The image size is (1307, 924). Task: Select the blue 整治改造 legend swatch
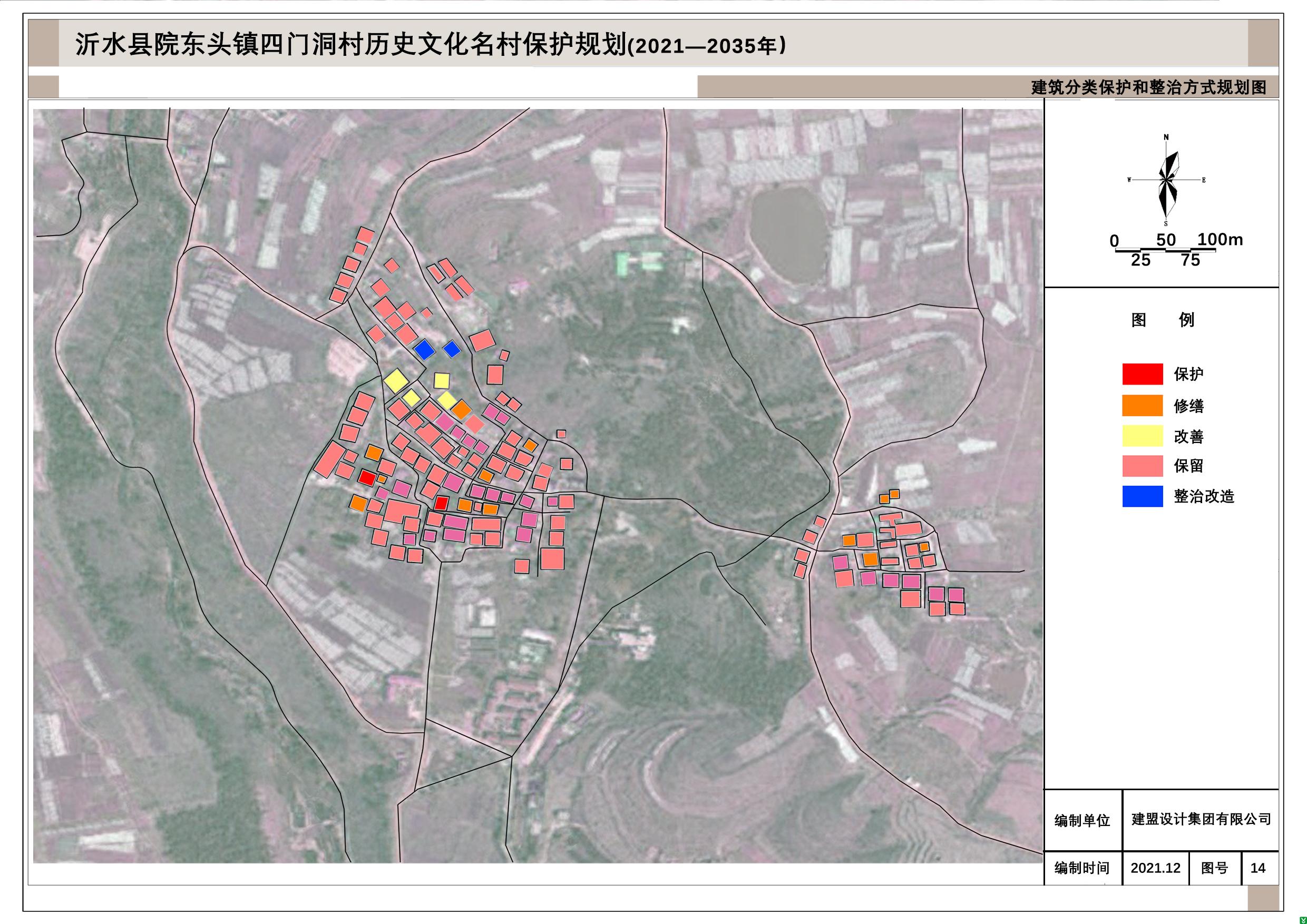coord(1143,496)
